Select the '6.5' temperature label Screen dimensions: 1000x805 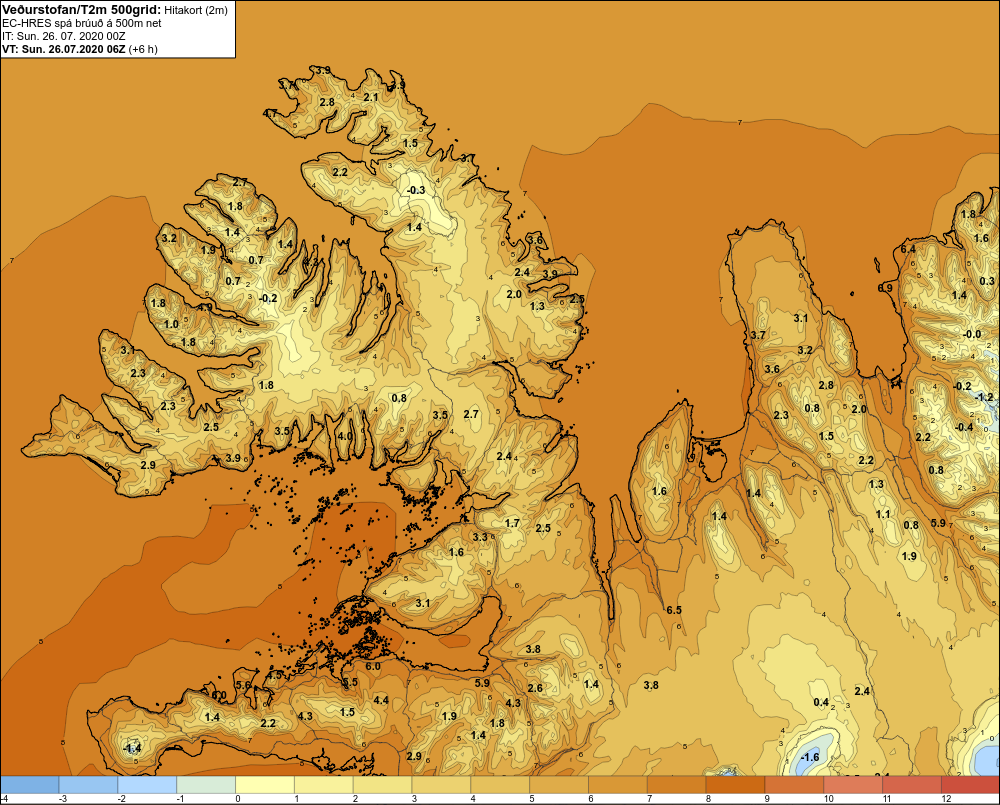click(x=674, y=610)
